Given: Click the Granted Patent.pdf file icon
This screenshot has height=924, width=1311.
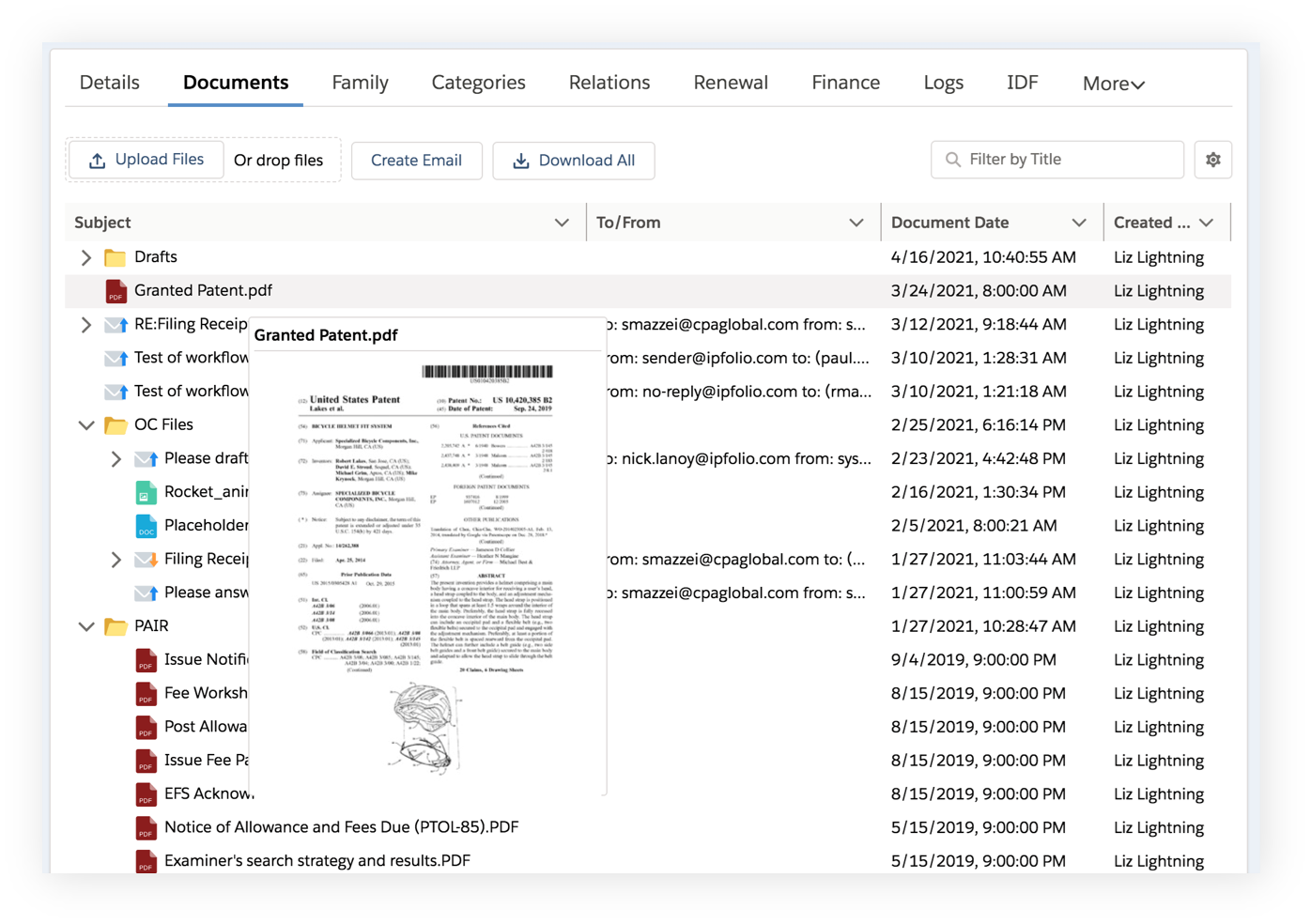Looking at the screenshot, I should tap(116, 291).
